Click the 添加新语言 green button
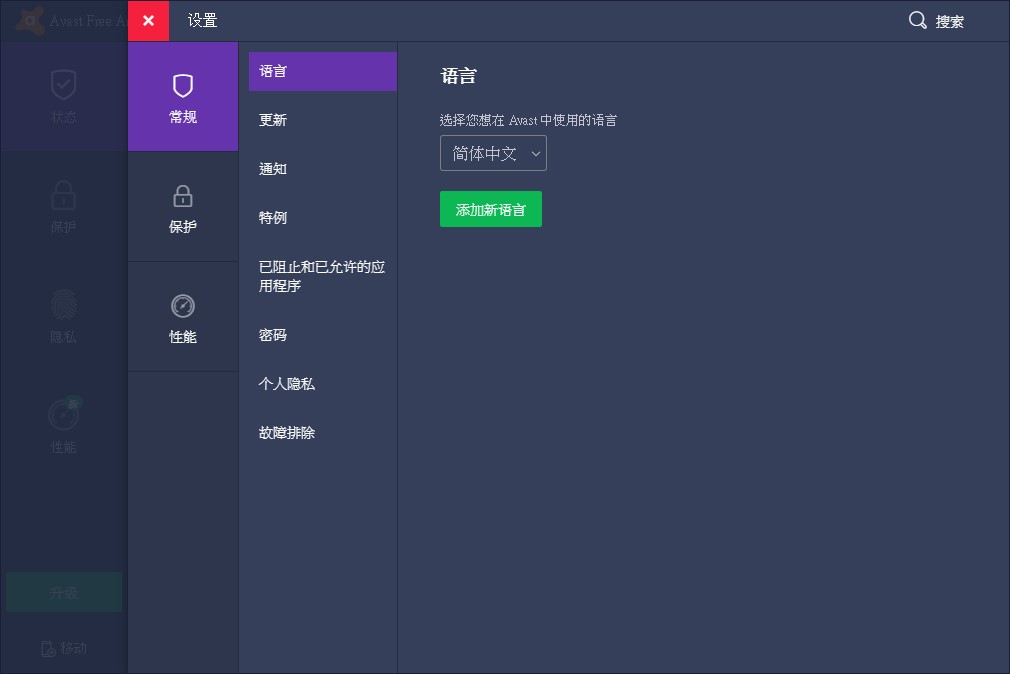1010x674 pixels. [x=491, y=209]
